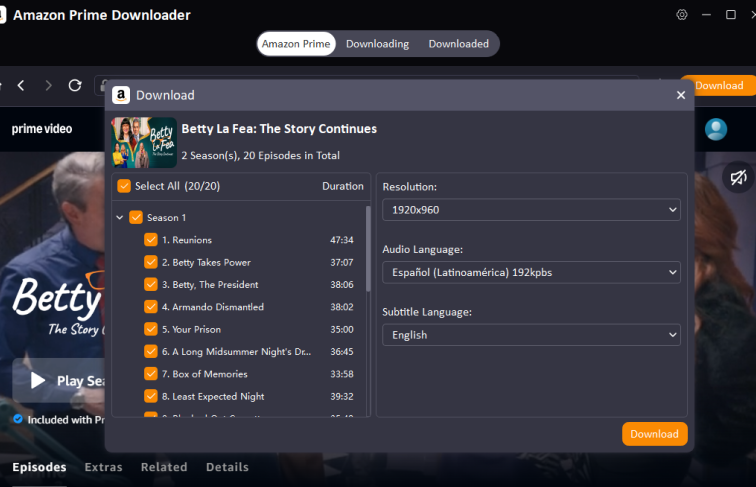Reload the Prime Video page
756x487 pixels.
click(75, 85)
